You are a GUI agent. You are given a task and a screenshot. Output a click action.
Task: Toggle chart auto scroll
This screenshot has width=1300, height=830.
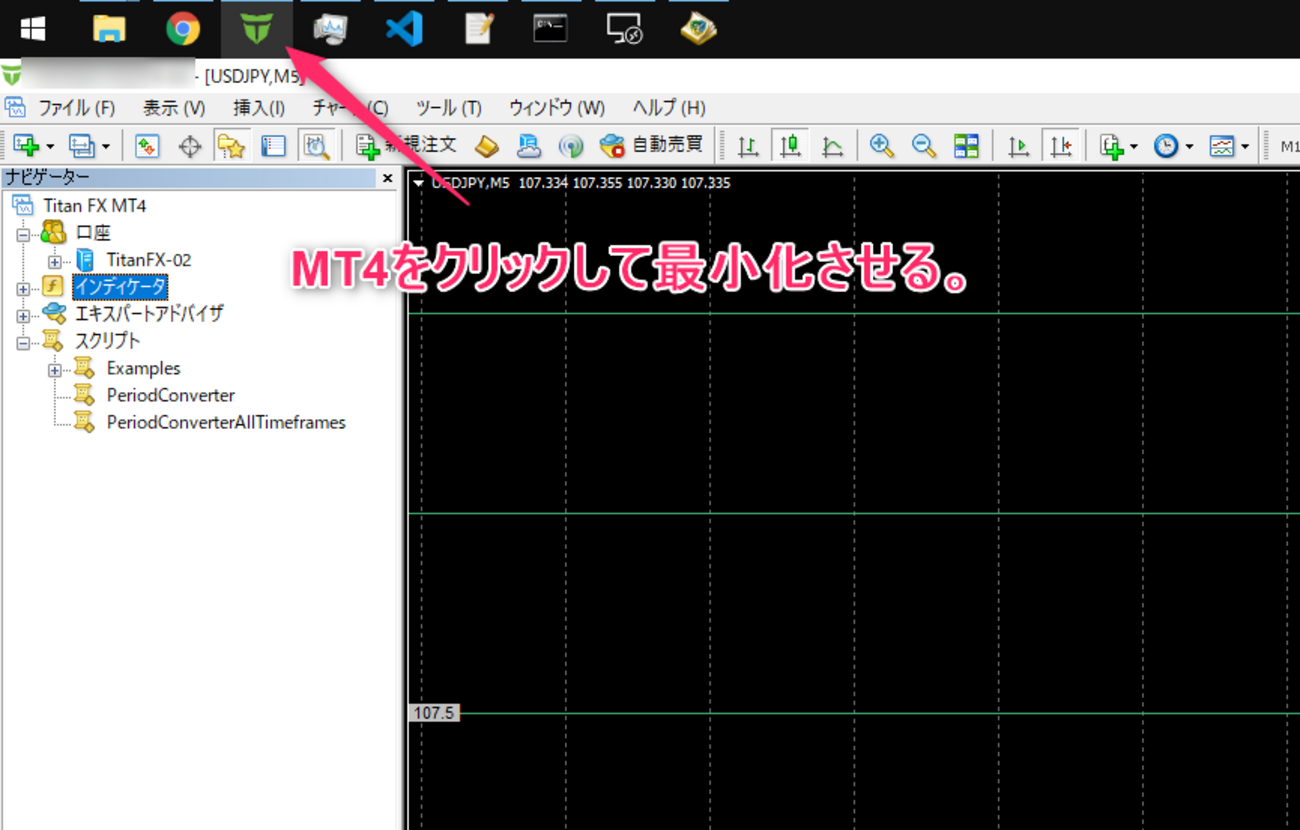pyautogui.click(x=1018, y=145)
